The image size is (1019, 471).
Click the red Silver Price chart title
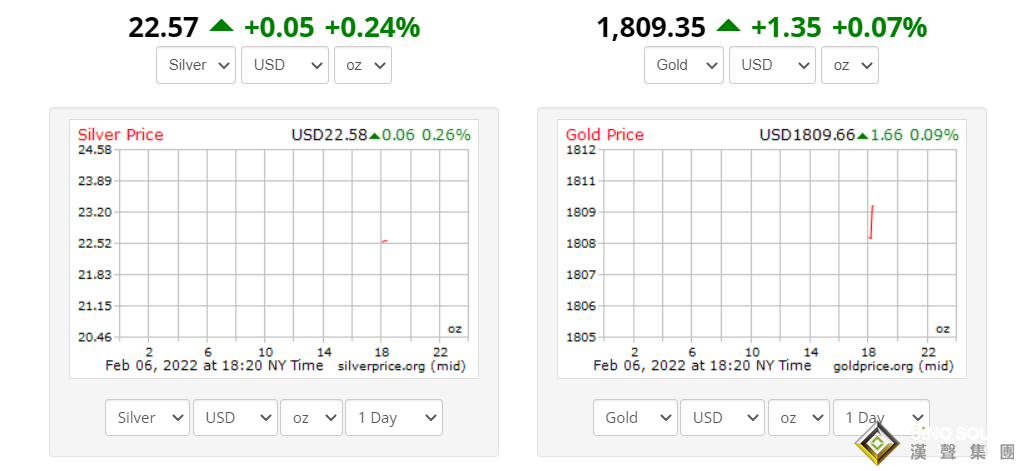point(120,135)
